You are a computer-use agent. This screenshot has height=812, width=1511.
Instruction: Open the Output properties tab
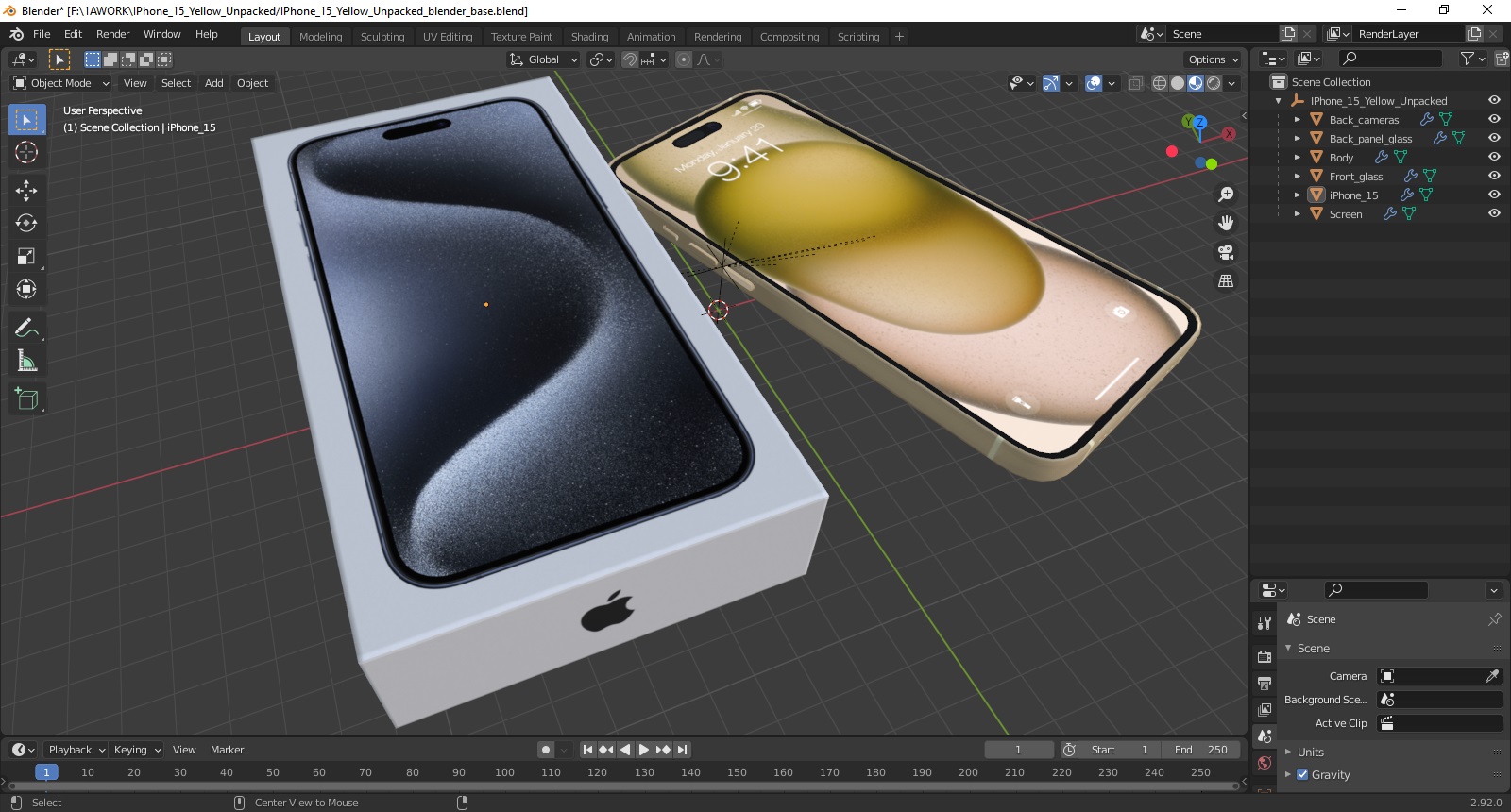pos(1265,683)
